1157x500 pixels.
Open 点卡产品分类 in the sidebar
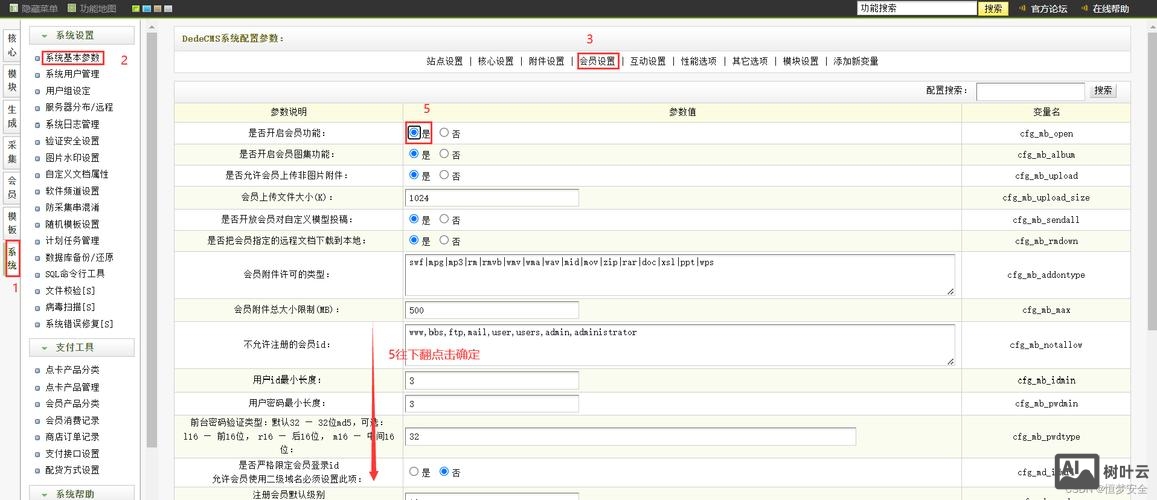pos(72,370)
